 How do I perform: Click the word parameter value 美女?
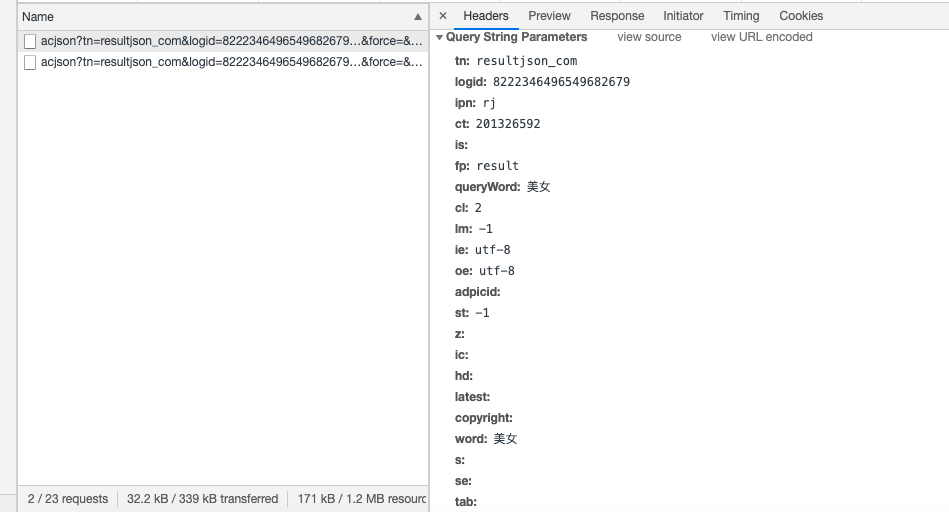click(505, 439)
